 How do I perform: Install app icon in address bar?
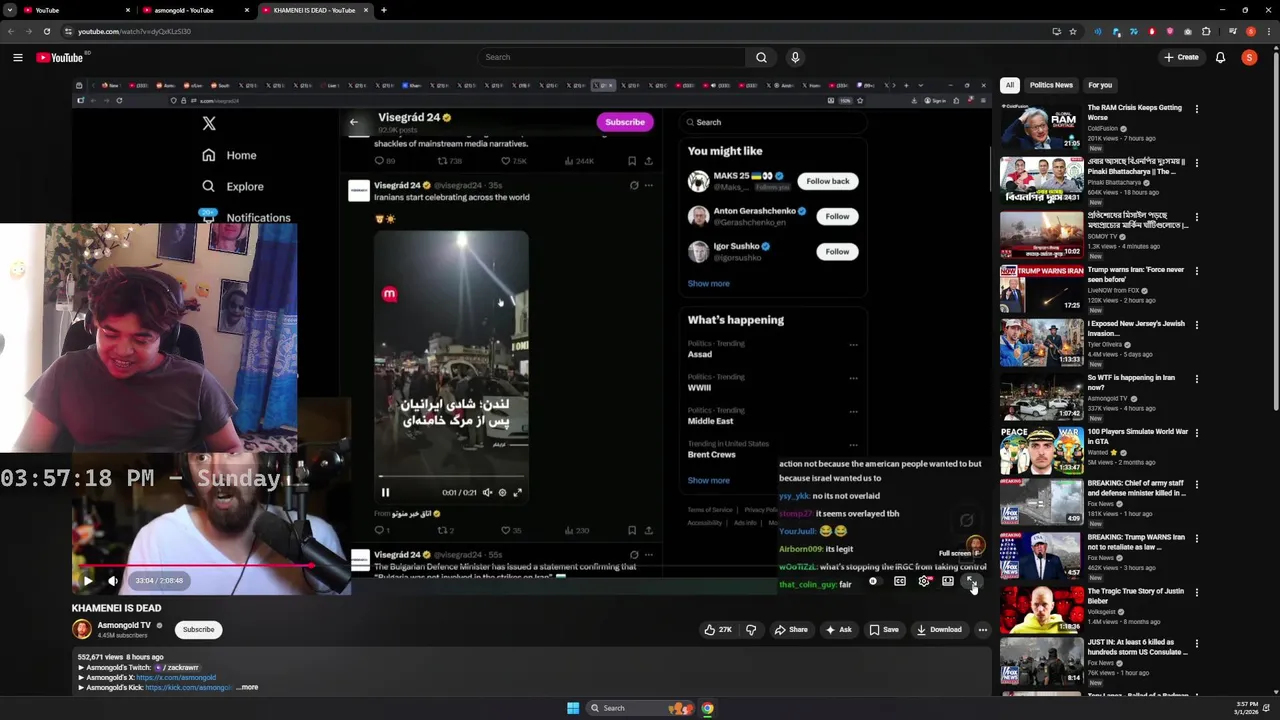coord(1056,31)
